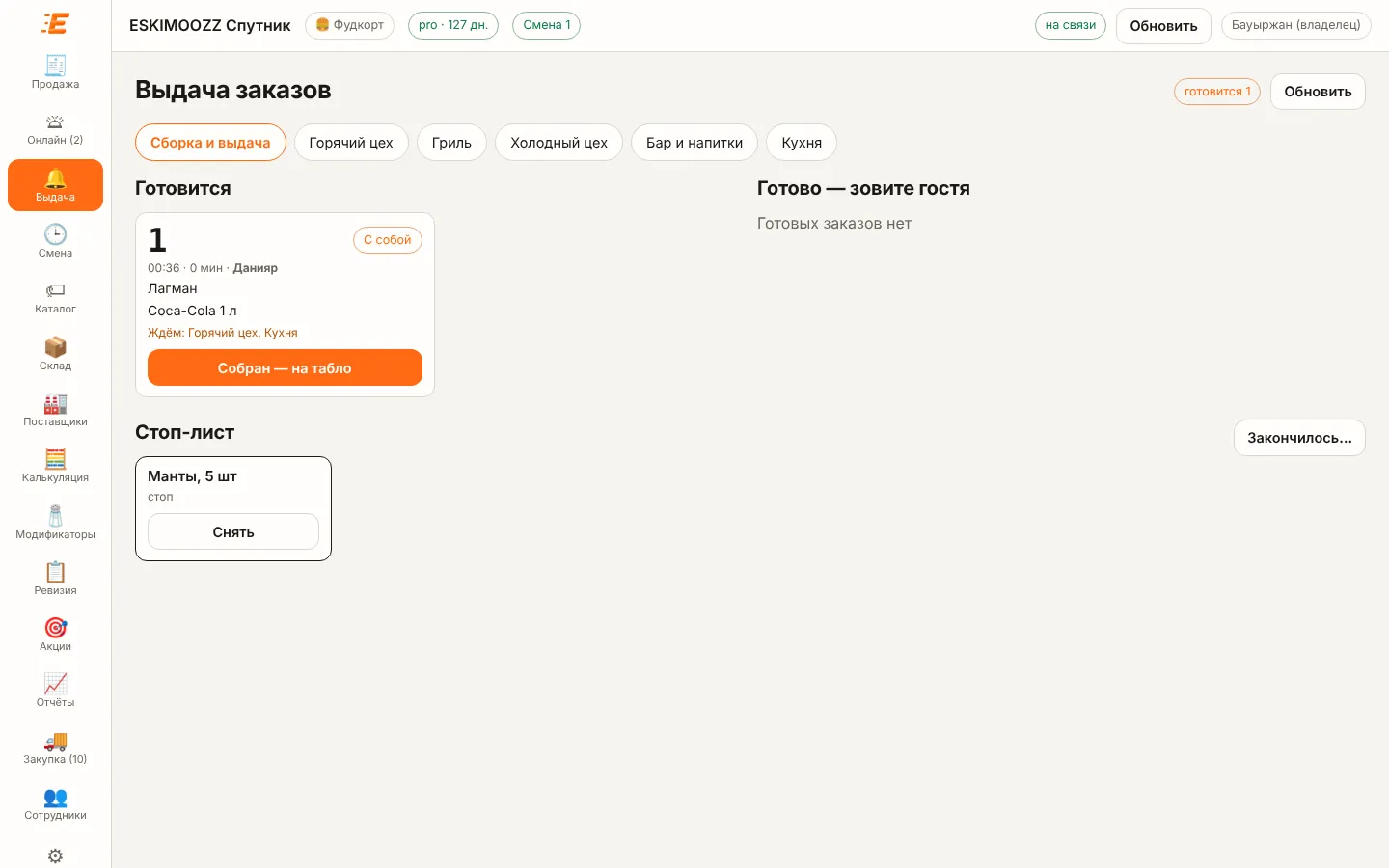Open the Бар и напитки tab
The width and height of the screenshot is (1389, 868).
coord(694,143)
